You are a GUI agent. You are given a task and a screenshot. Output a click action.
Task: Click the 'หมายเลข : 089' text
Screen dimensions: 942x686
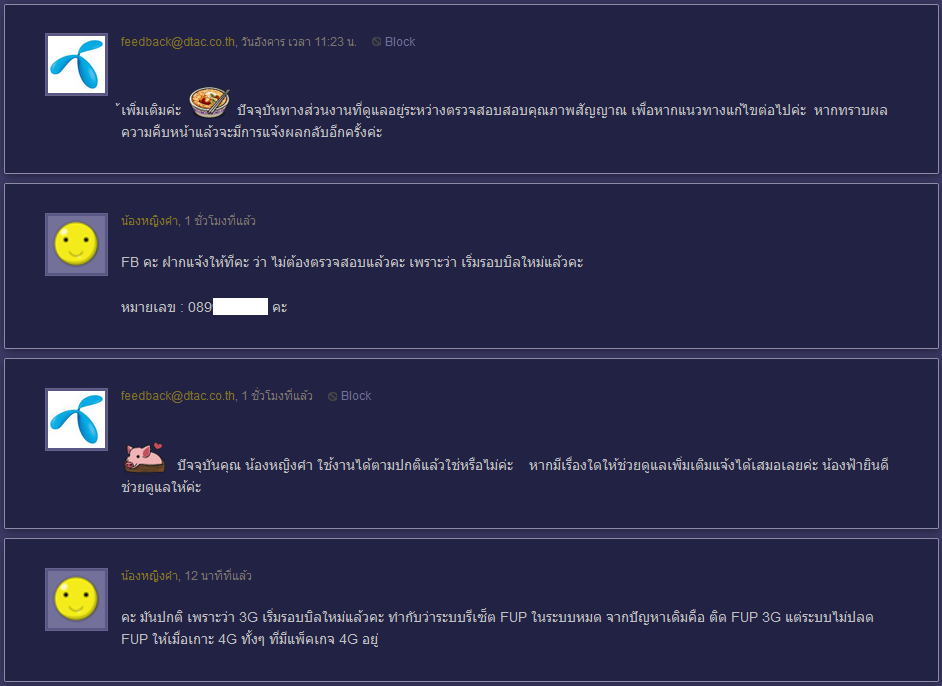pos(166,307)
